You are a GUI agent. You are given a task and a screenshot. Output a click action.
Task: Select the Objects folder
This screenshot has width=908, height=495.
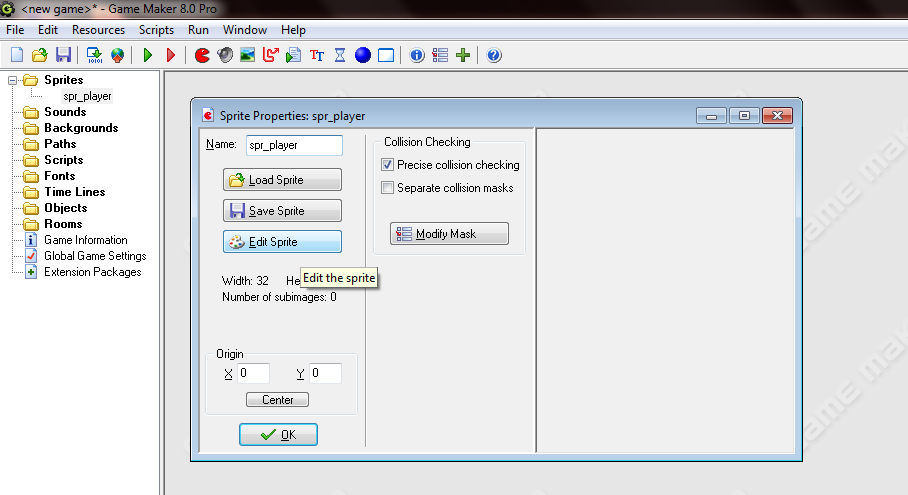coord(65,208)
